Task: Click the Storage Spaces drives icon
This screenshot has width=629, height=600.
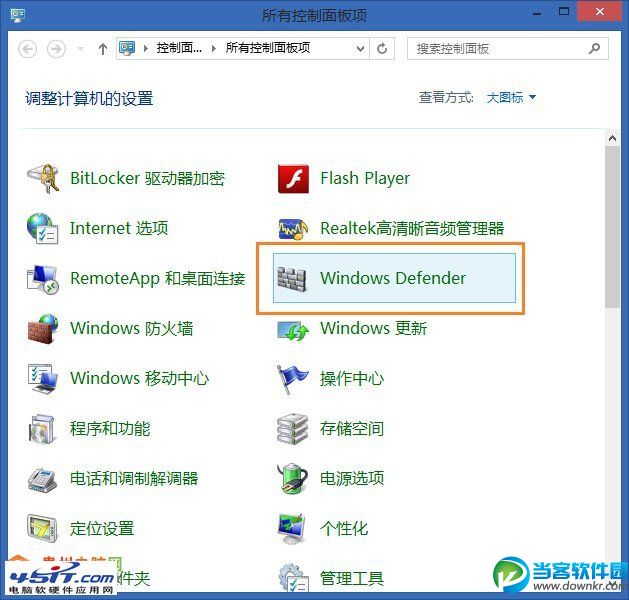Action: (x=292, y=429)
